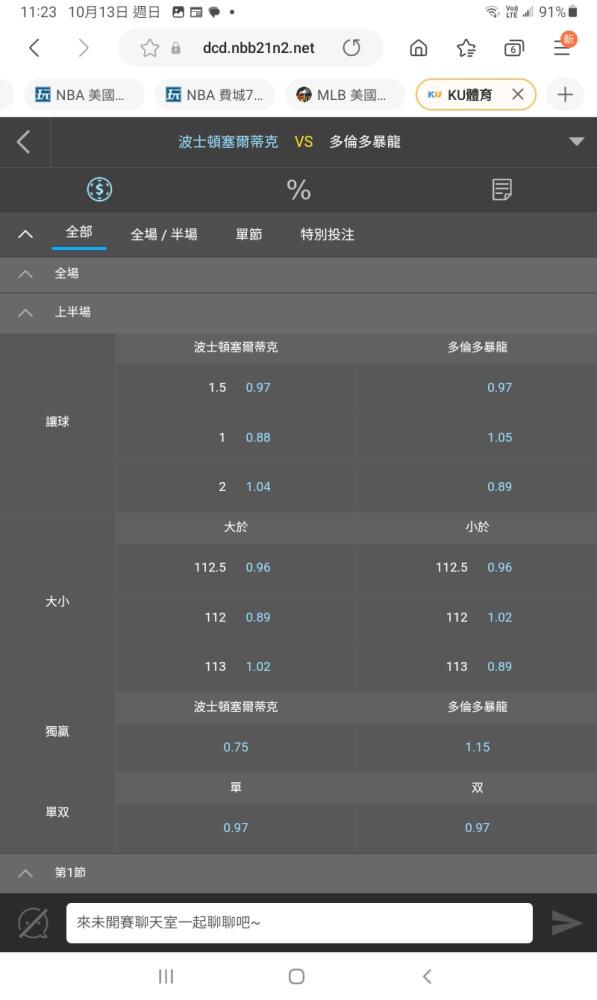Collapse the 第1節 section
Image resolution: width=597 pixels, height=1000 pixels.
pos(26,873)
